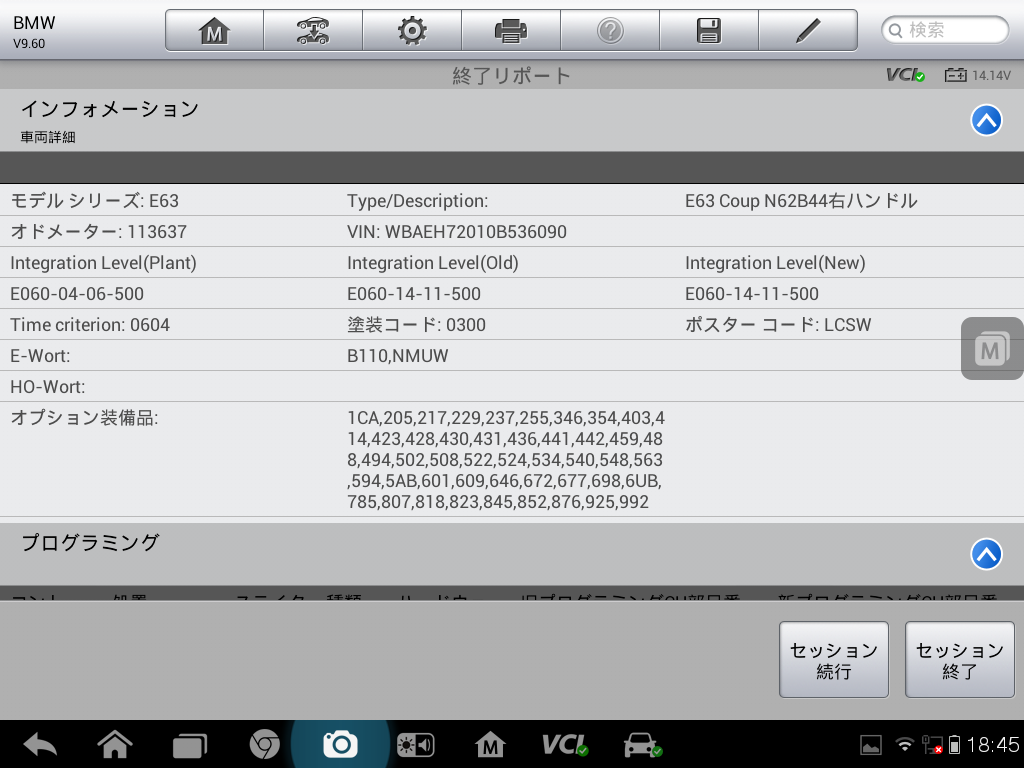Tap the network disconnected status icon

click(932, 744)
